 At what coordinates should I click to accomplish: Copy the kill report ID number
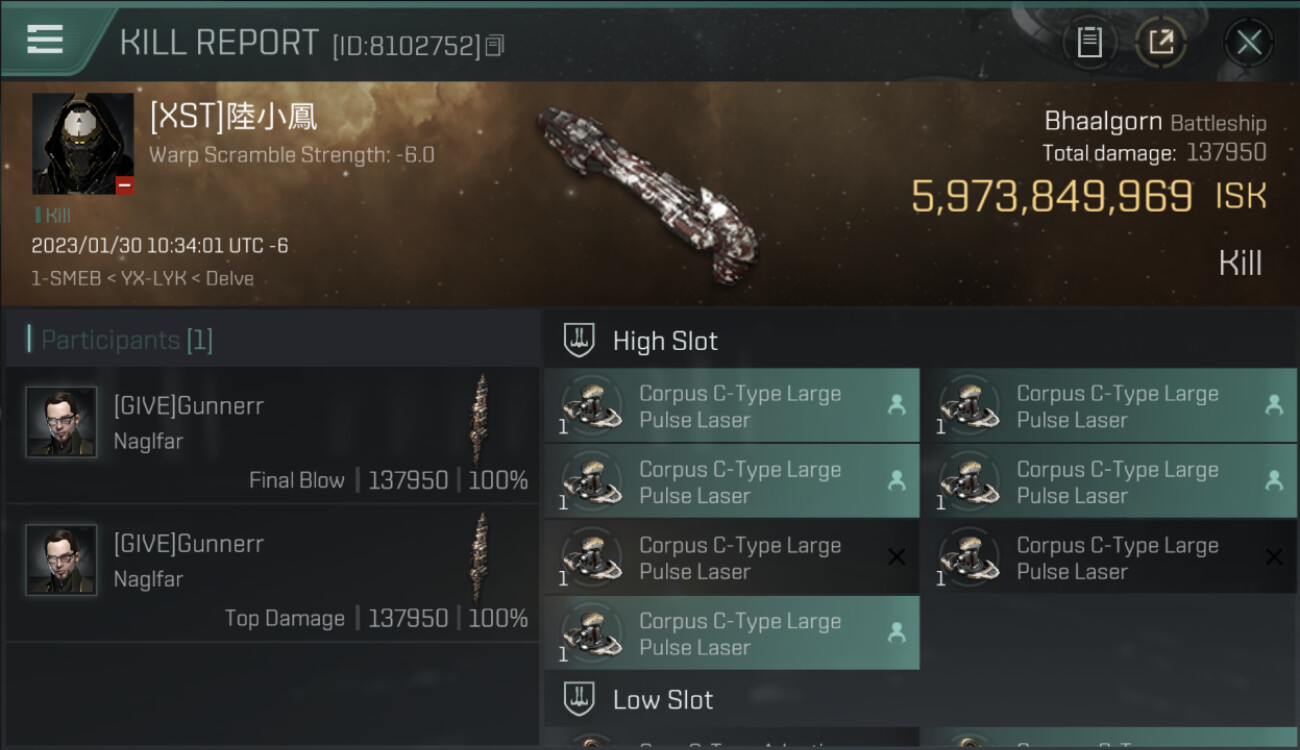point(495,45)
